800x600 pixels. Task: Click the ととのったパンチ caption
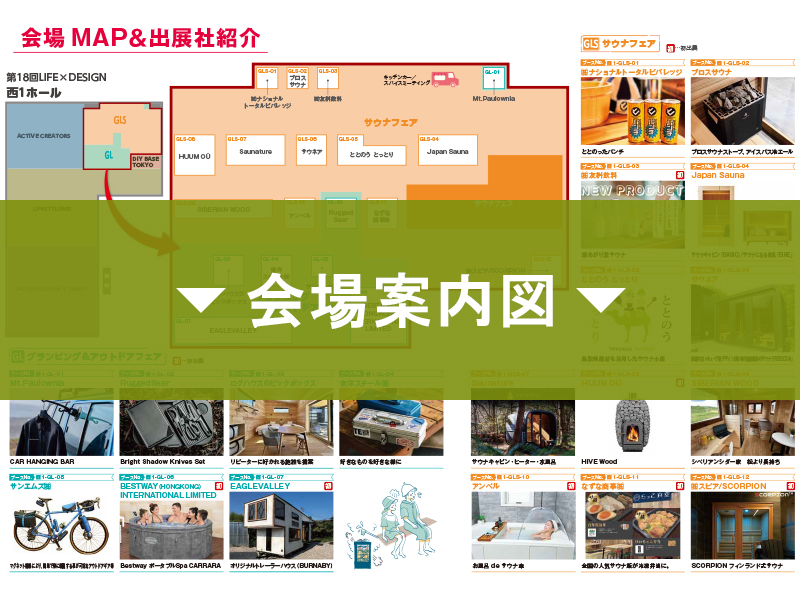[603, 152]
